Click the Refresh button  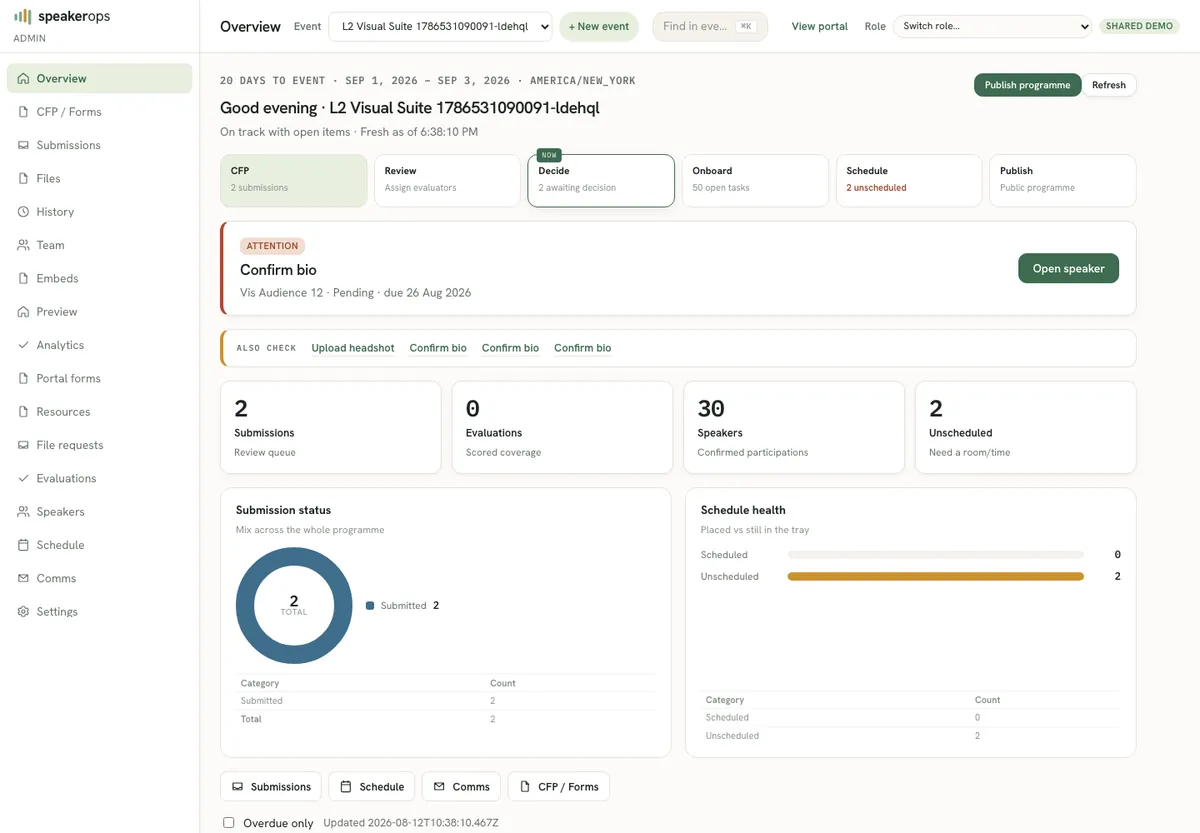click(1109, 85)
